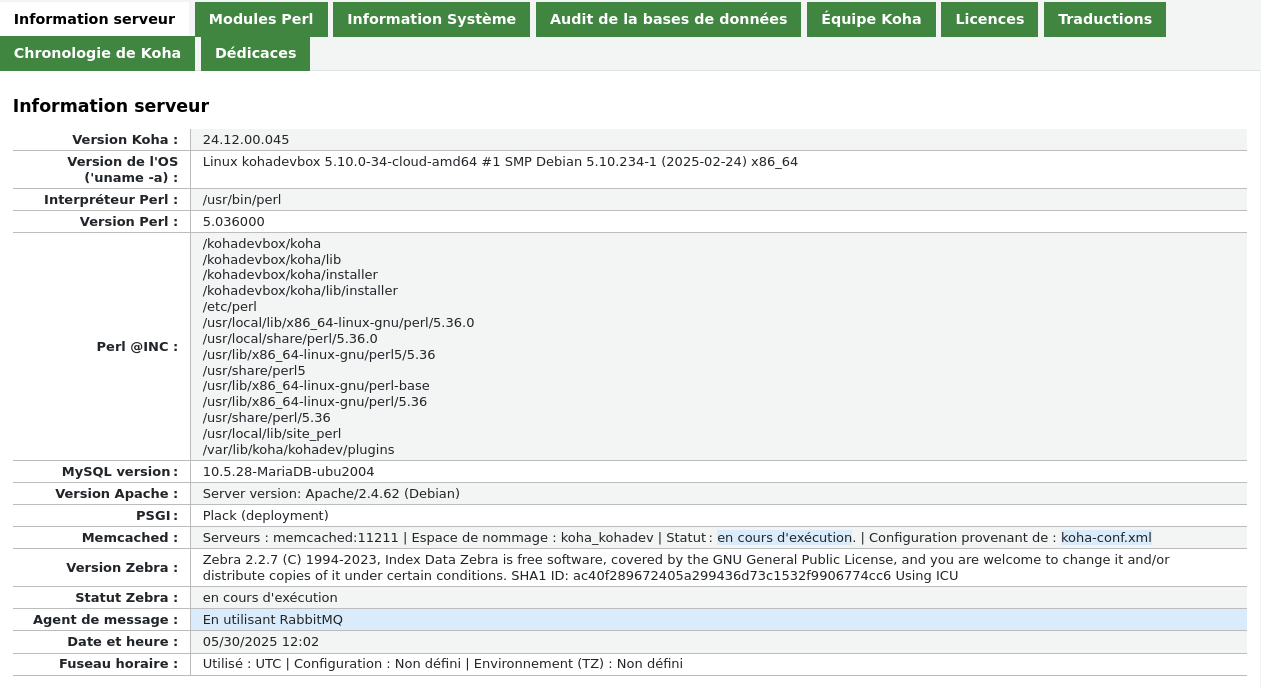This screenshot has width=1261, height=689.
Task: Click the /etc/perl path line
Action: tap(230, 307)
